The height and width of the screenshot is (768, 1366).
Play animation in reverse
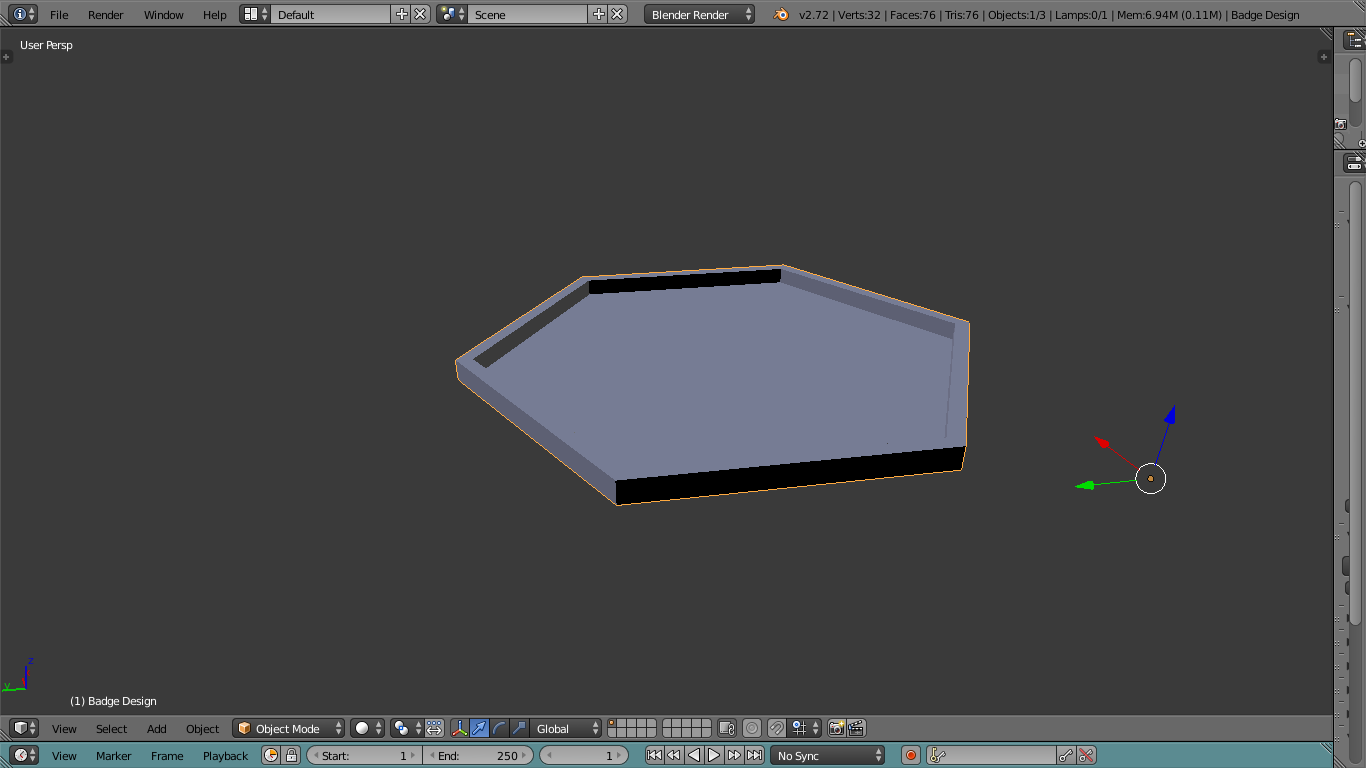click(x=694, y=755)
